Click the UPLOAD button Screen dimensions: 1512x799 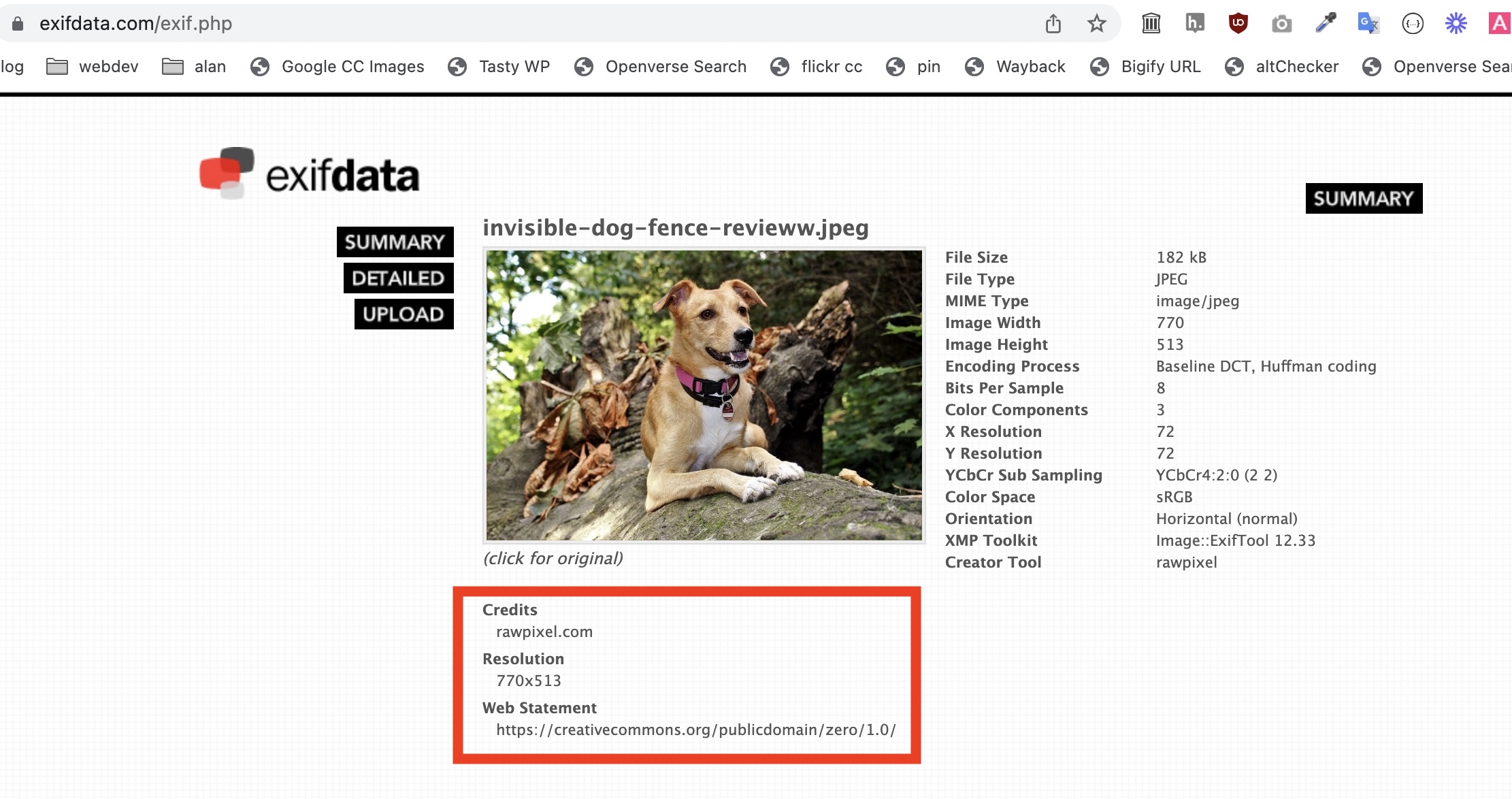pyautogui.click(x=404, y=314)
